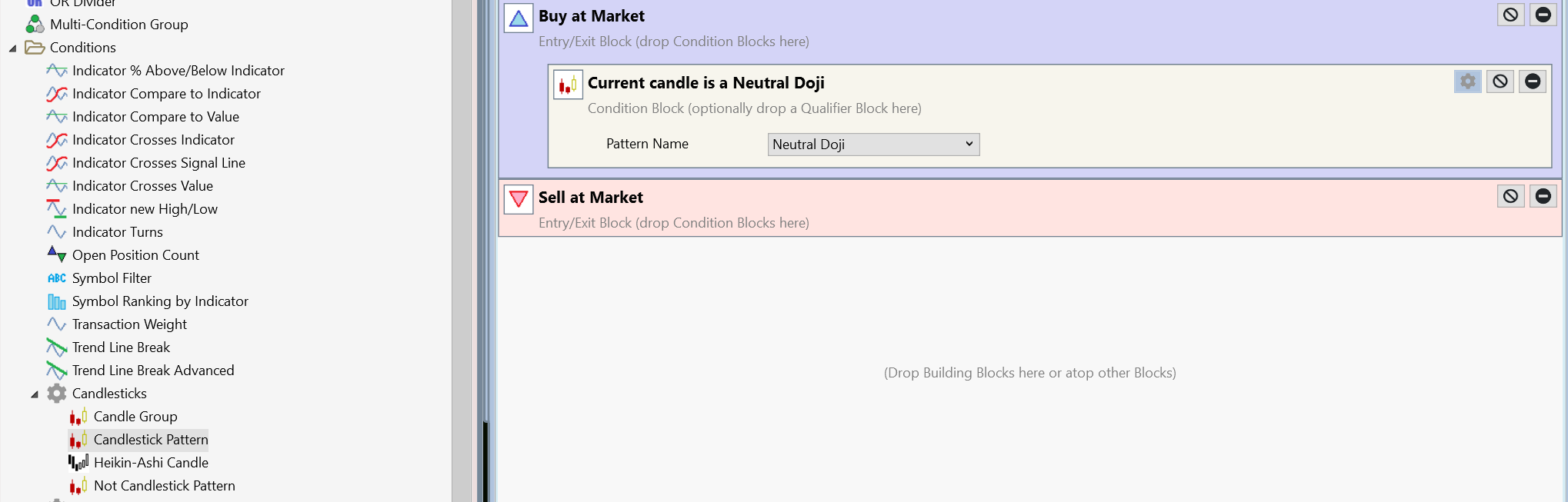This screenshot has width=1568, height=502.
Task: Click the Sell at Market red triangle icon
Action: tap(519, 199)
